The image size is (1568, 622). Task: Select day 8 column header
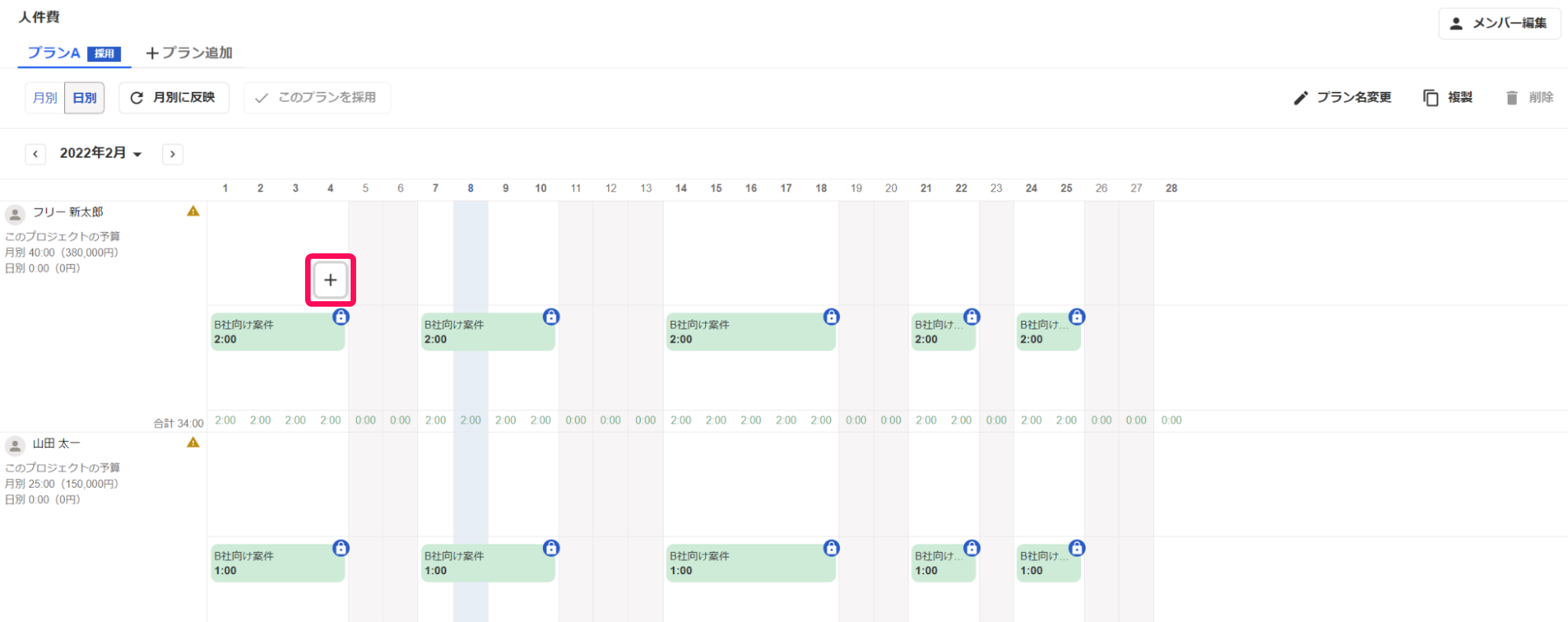pos(471,188)
